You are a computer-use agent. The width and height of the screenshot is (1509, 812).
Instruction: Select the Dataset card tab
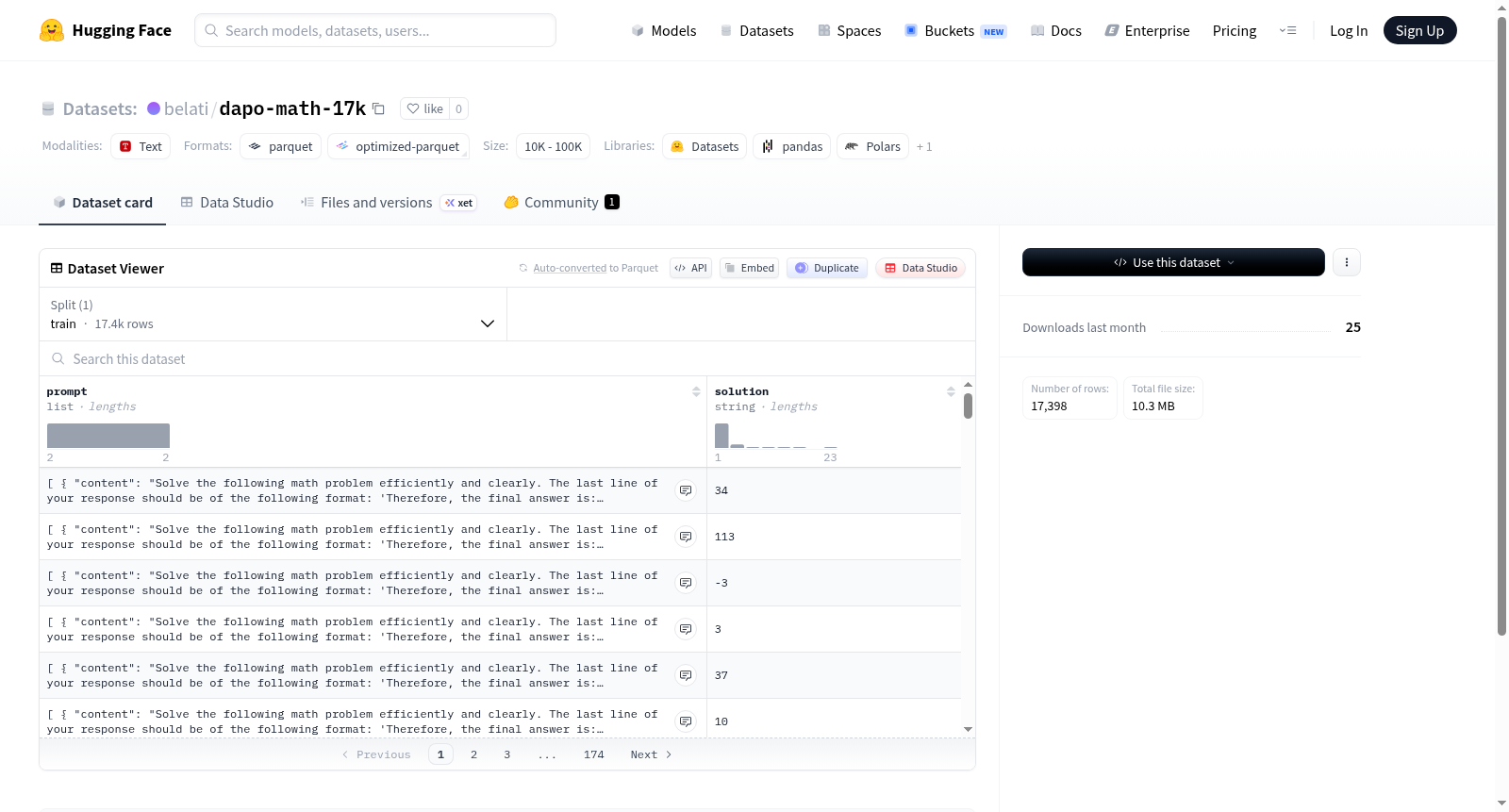pos(102,202)
